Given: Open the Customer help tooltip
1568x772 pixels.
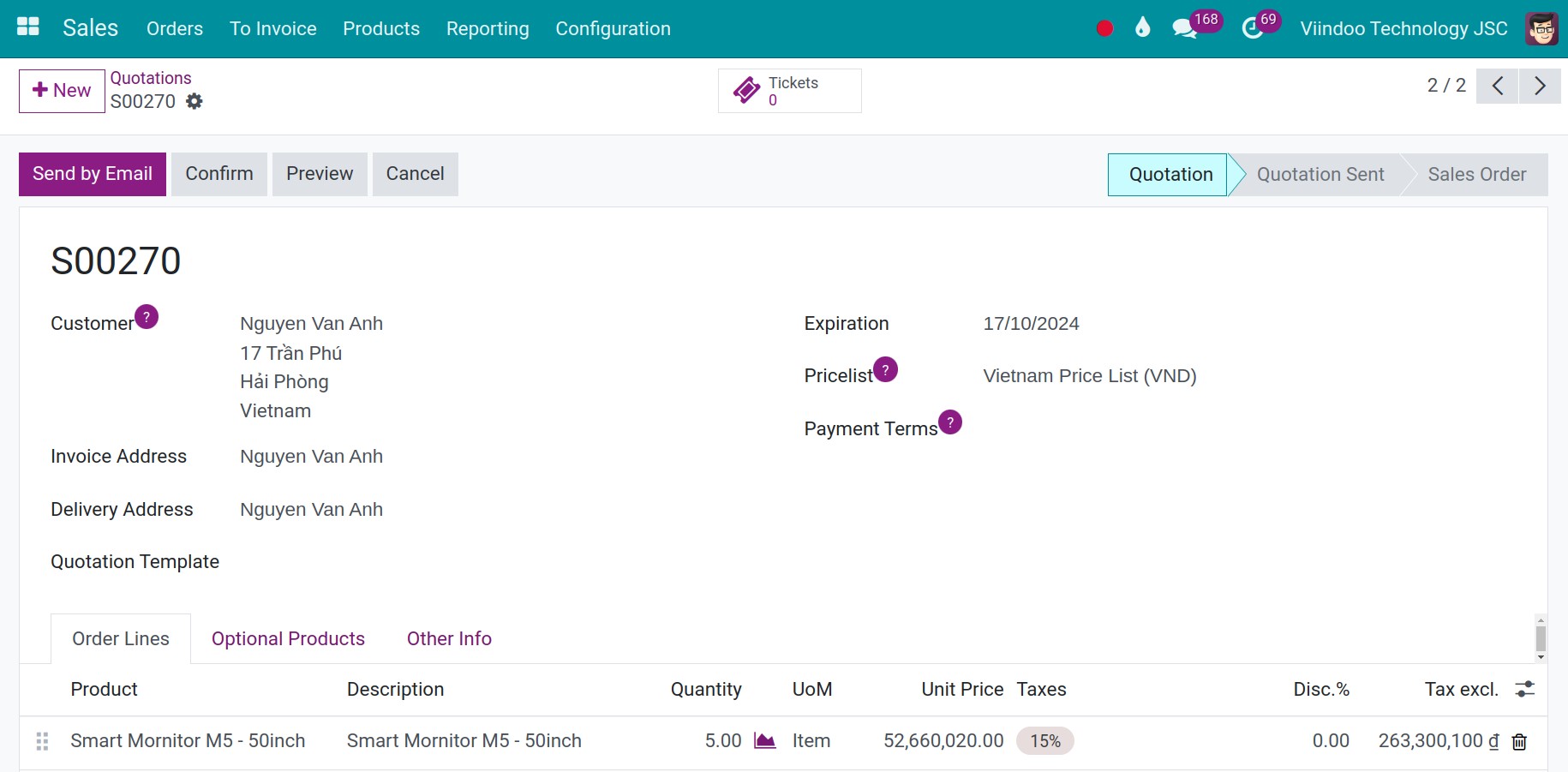Looking at the screenshot, I should 146,316.
